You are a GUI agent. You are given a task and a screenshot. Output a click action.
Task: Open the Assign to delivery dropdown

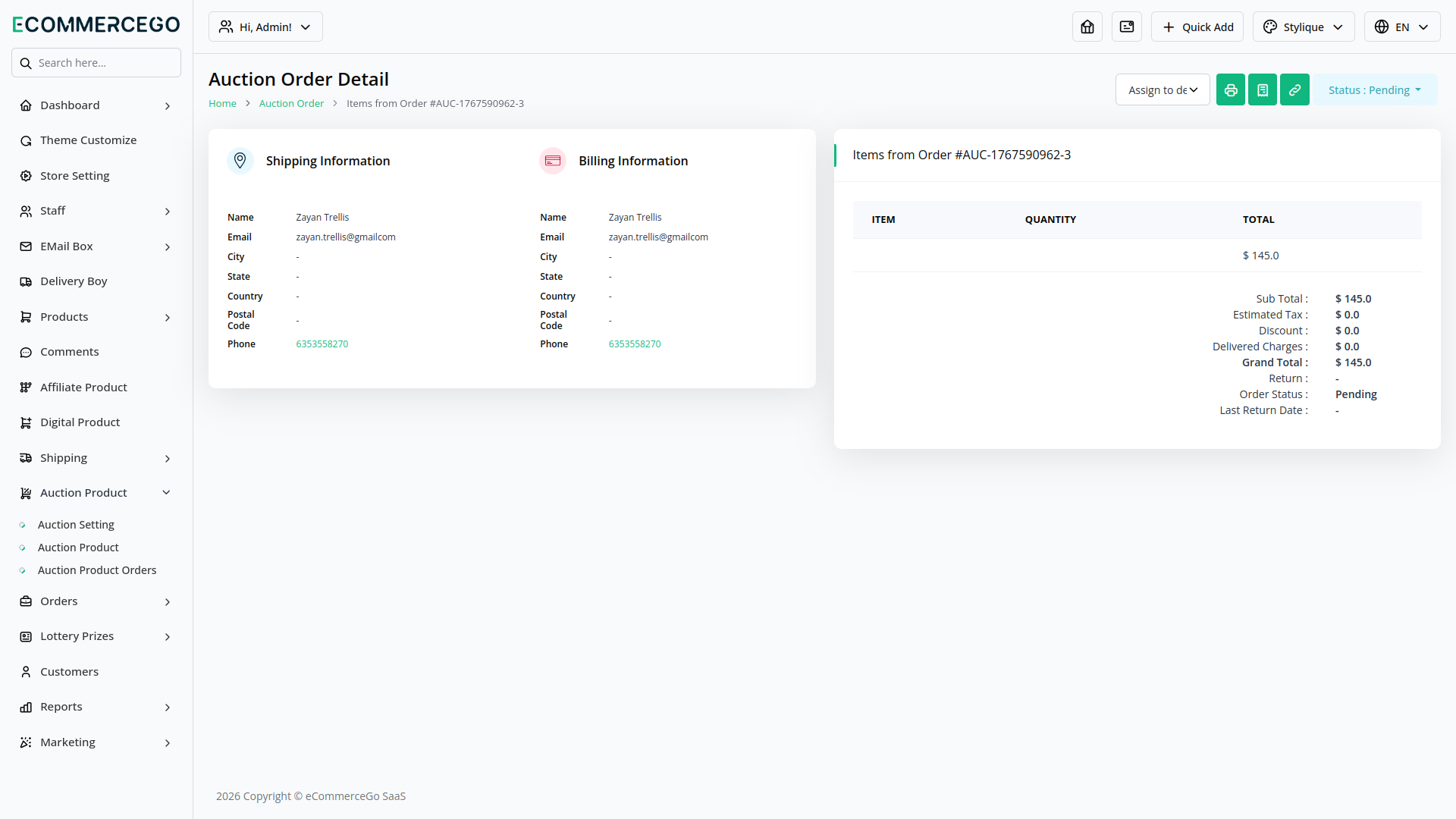click(x=1163, y=89)
